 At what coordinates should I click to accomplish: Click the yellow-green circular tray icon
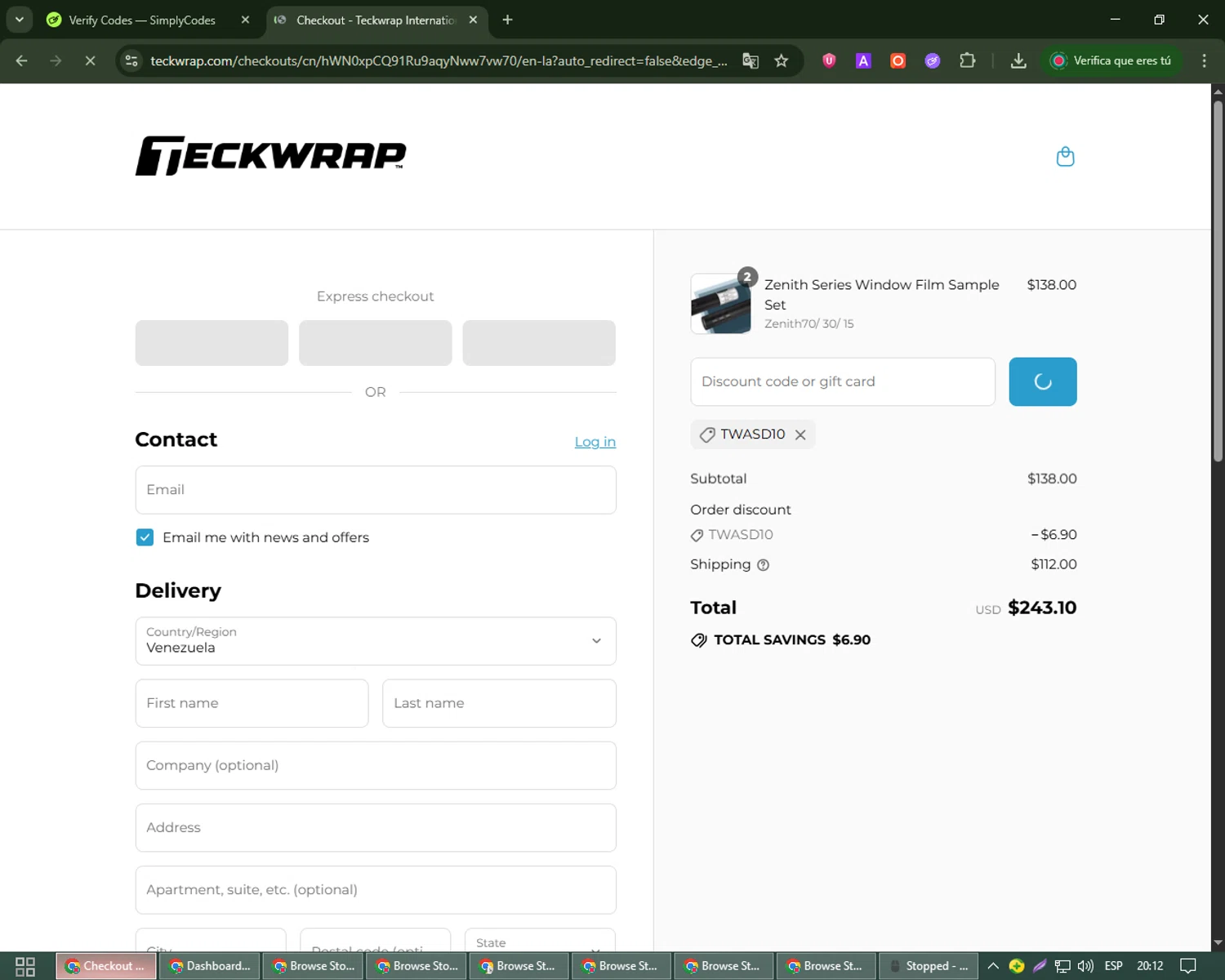[1017, 966]
